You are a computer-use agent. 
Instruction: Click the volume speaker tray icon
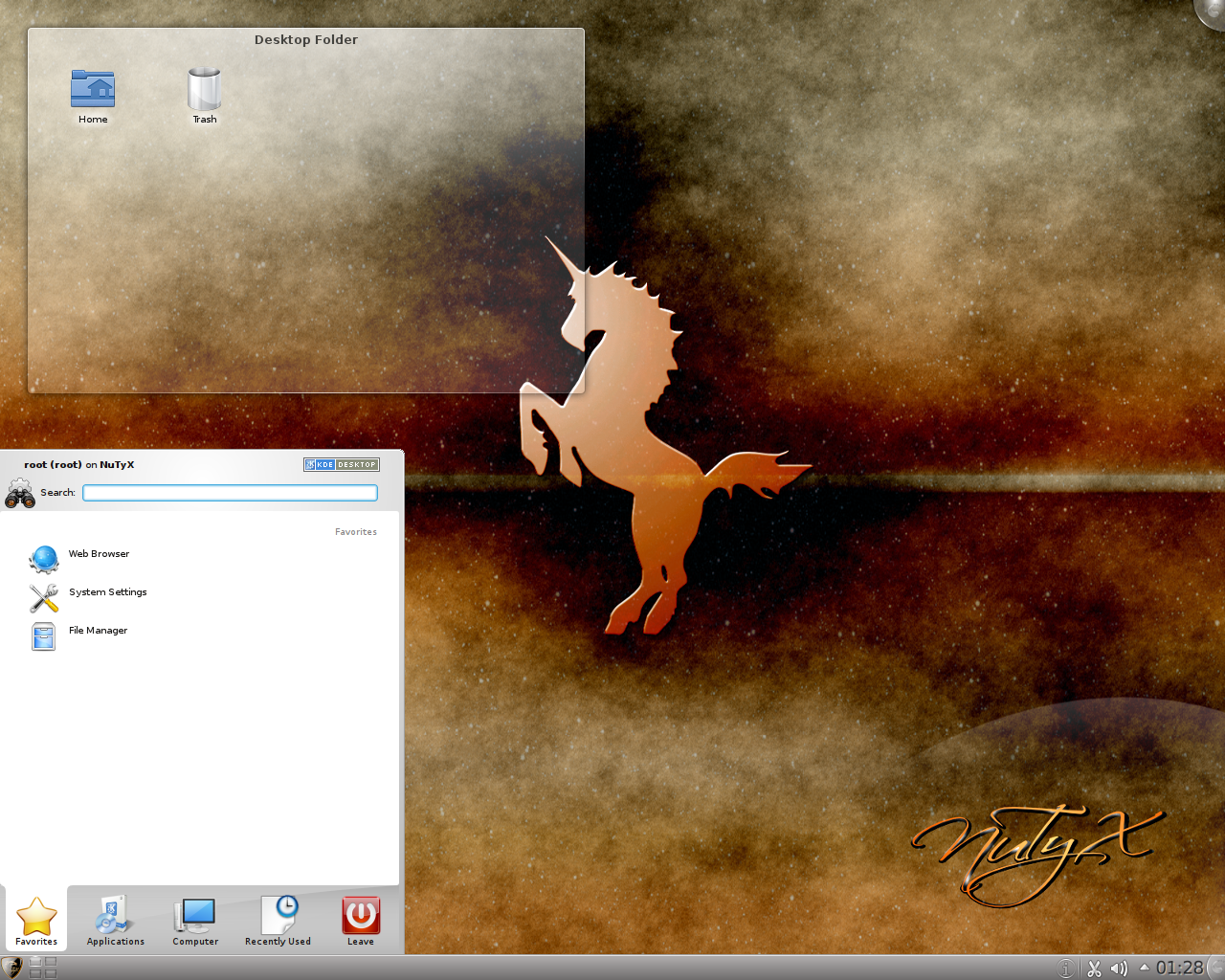coord(1119,969)
